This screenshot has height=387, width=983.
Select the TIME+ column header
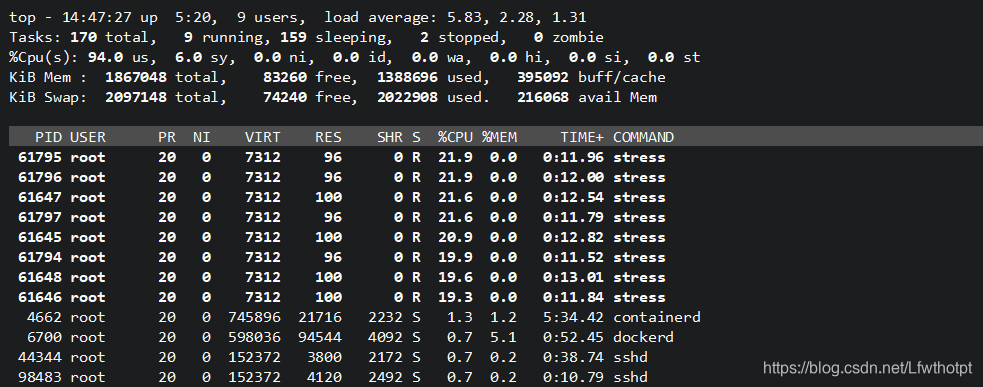coord(582,137)
